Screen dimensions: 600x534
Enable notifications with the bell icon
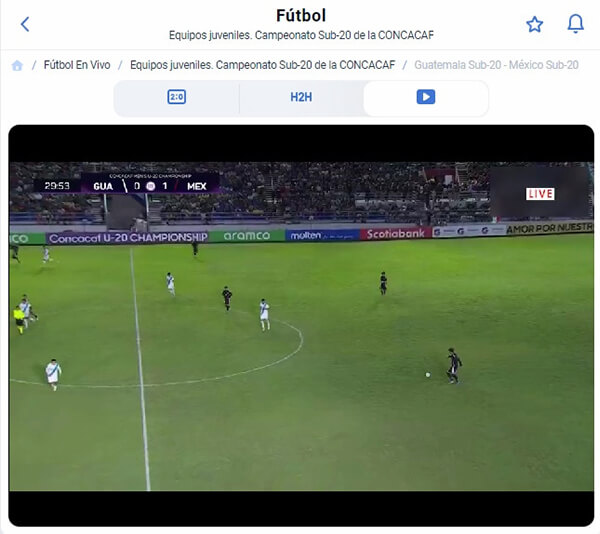tap(575, 24)
